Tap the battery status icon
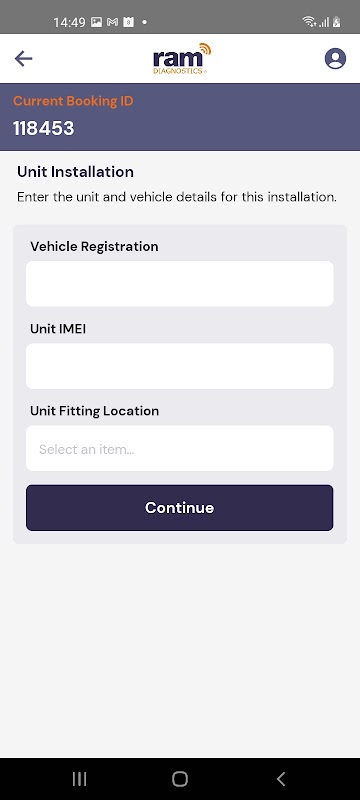Viewport: 360px width, 800px height. click(337, 21)
